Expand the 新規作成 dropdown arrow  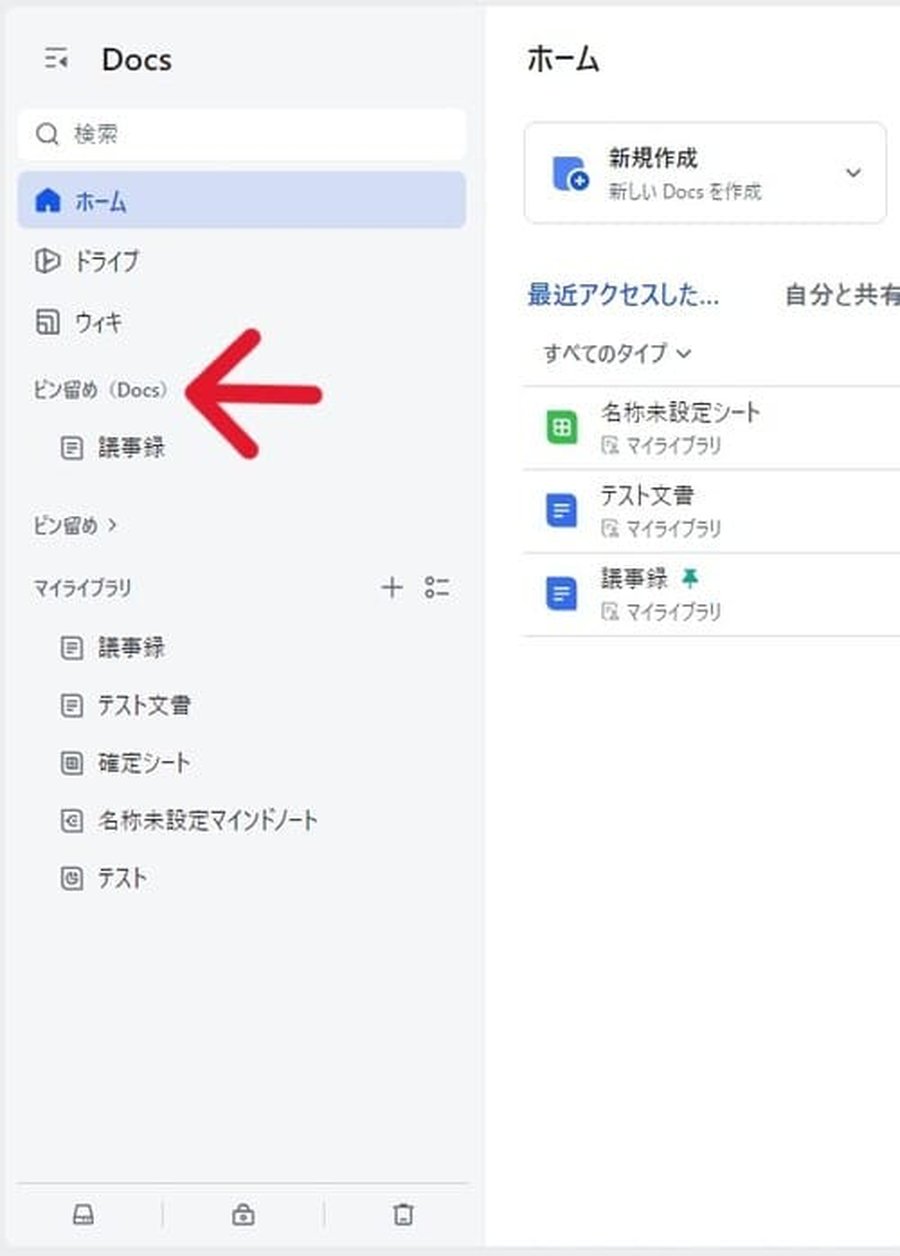click(x=853, y=172)
